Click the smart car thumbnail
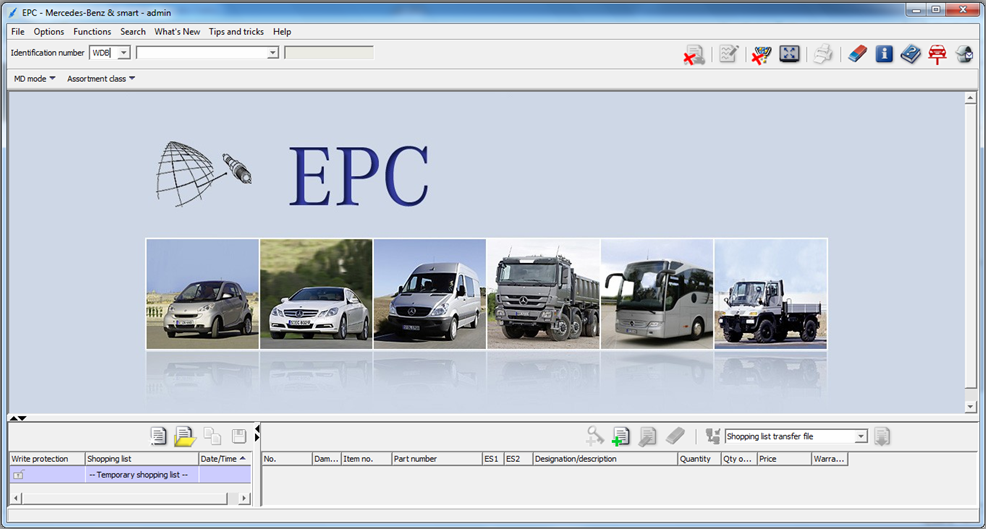The image size is (986, 529). [202, 294]
